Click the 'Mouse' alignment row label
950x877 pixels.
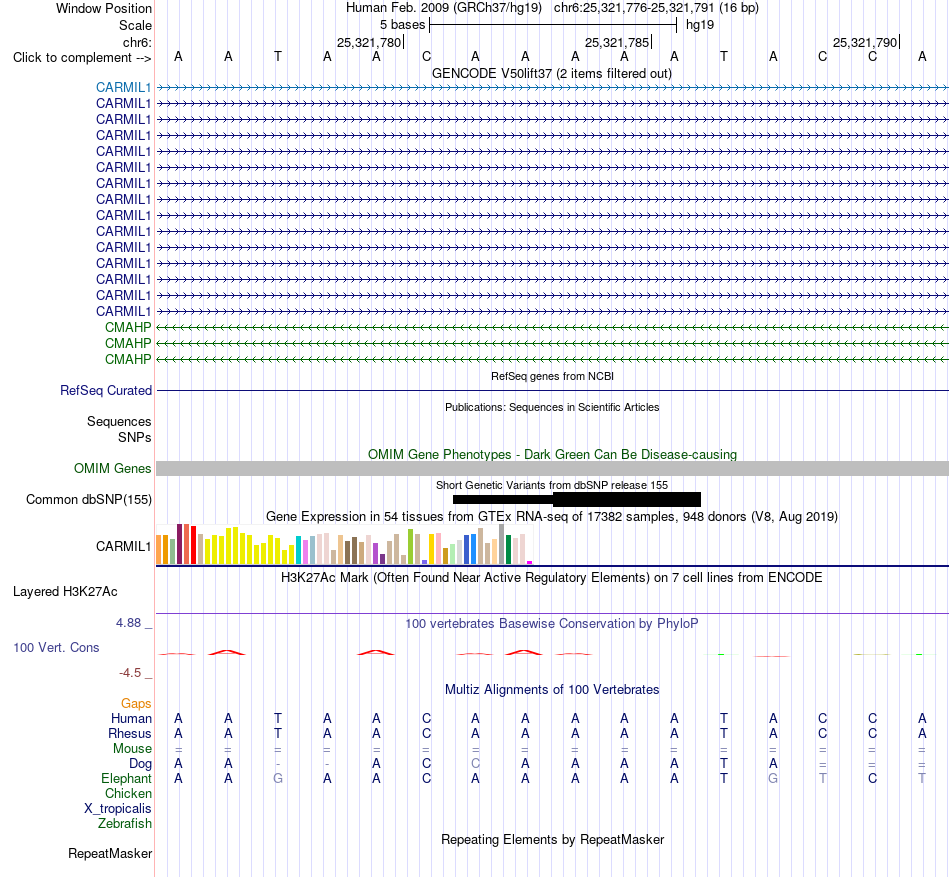132,749
